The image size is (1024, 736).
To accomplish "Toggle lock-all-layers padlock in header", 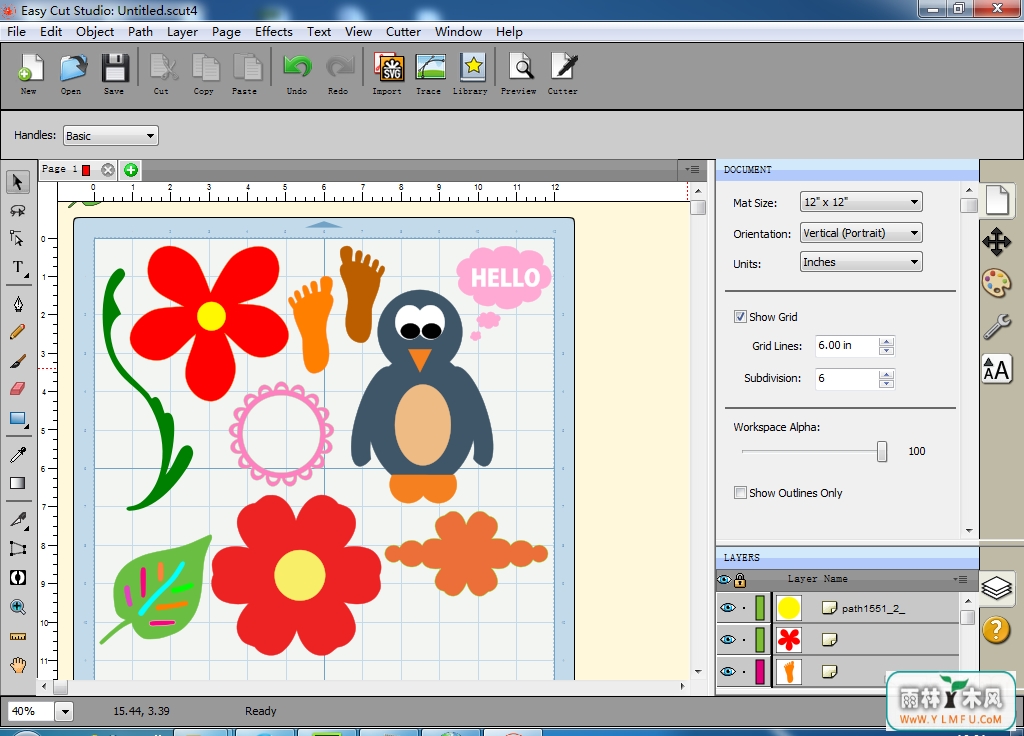I will coord(740,579).
